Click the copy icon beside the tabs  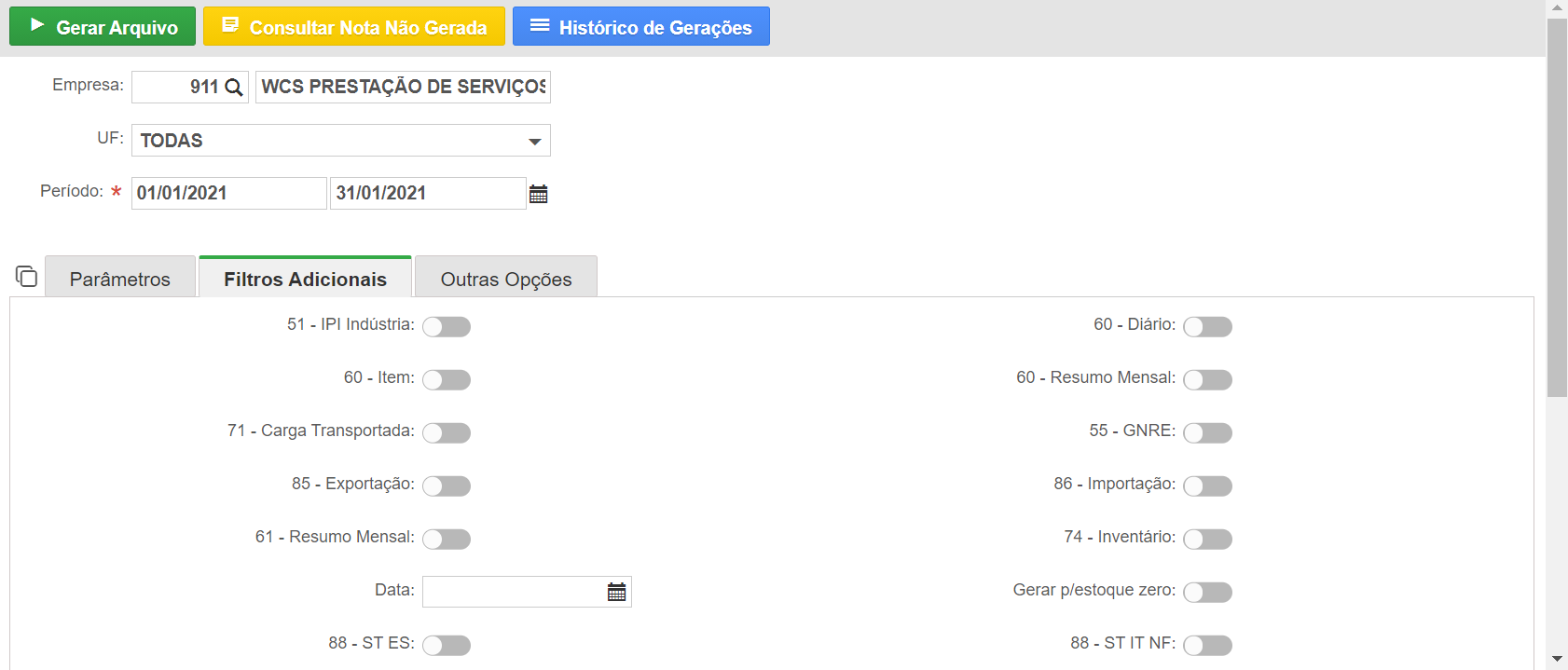(26, 276)
